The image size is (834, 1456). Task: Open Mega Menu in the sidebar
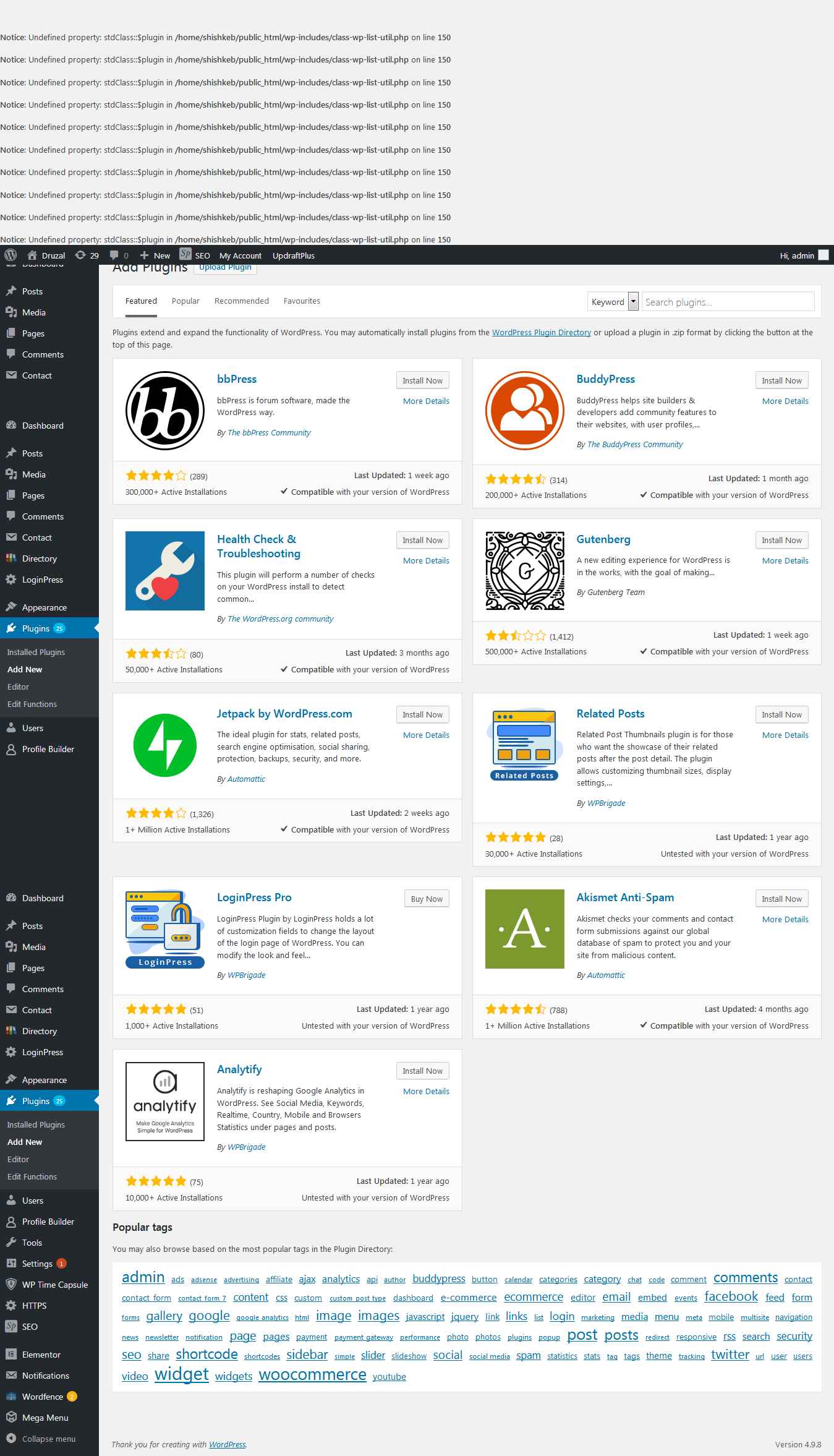coord(45,1418)
